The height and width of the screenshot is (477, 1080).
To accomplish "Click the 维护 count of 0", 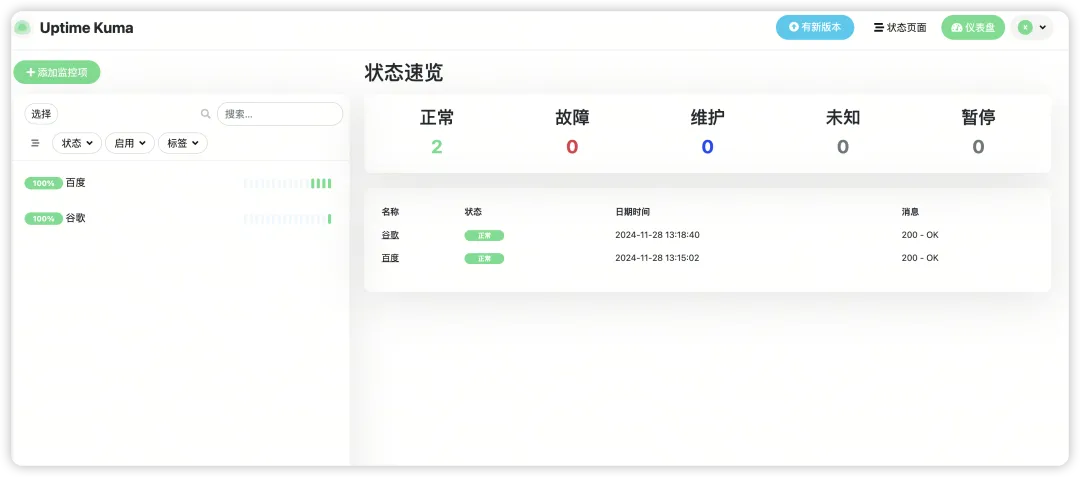I will click(x=707, y=147).
